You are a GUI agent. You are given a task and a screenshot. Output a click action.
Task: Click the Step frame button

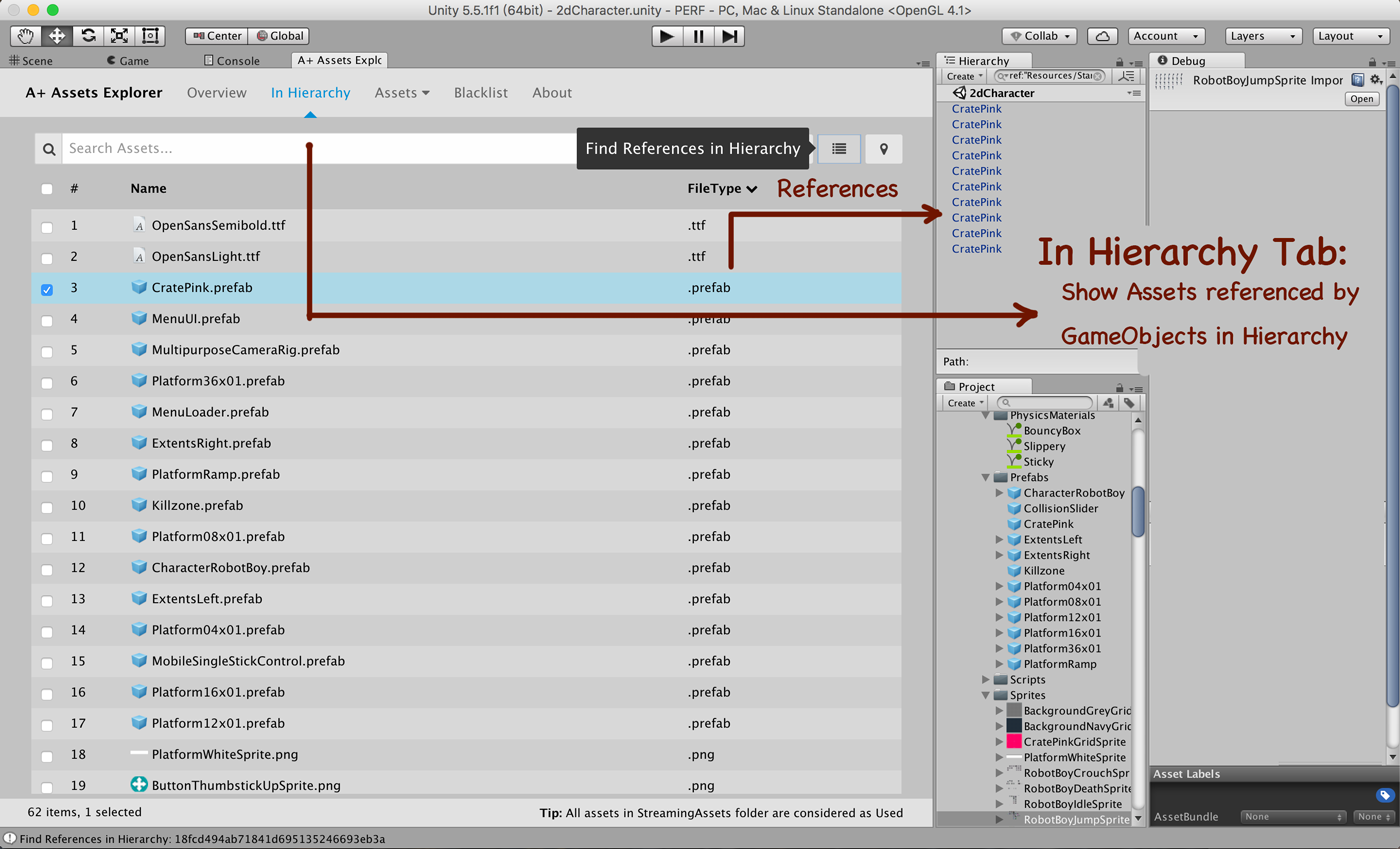pyautogui.click(x=730, y=36)
